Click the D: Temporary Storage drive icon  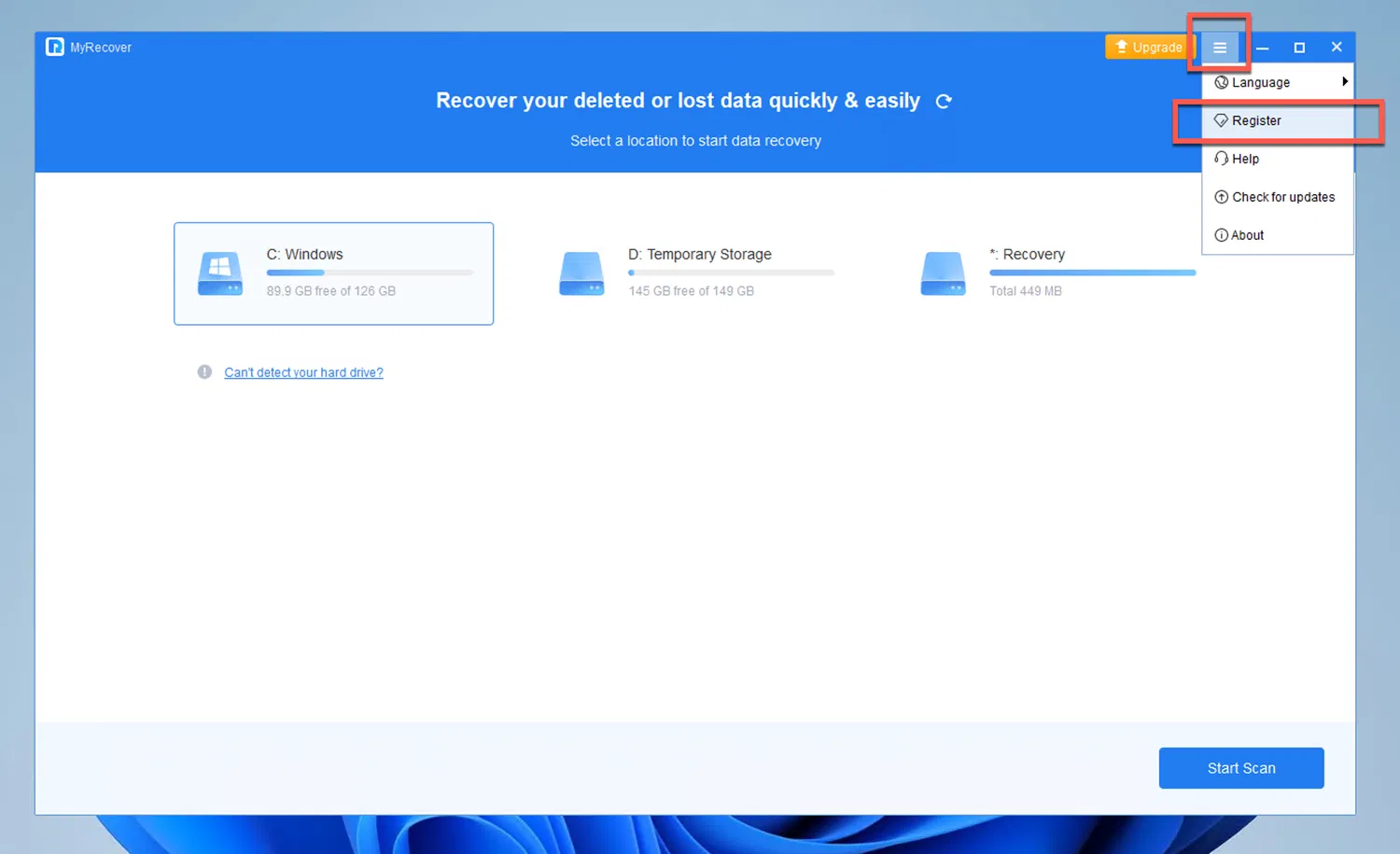click(x=581, y=273)
